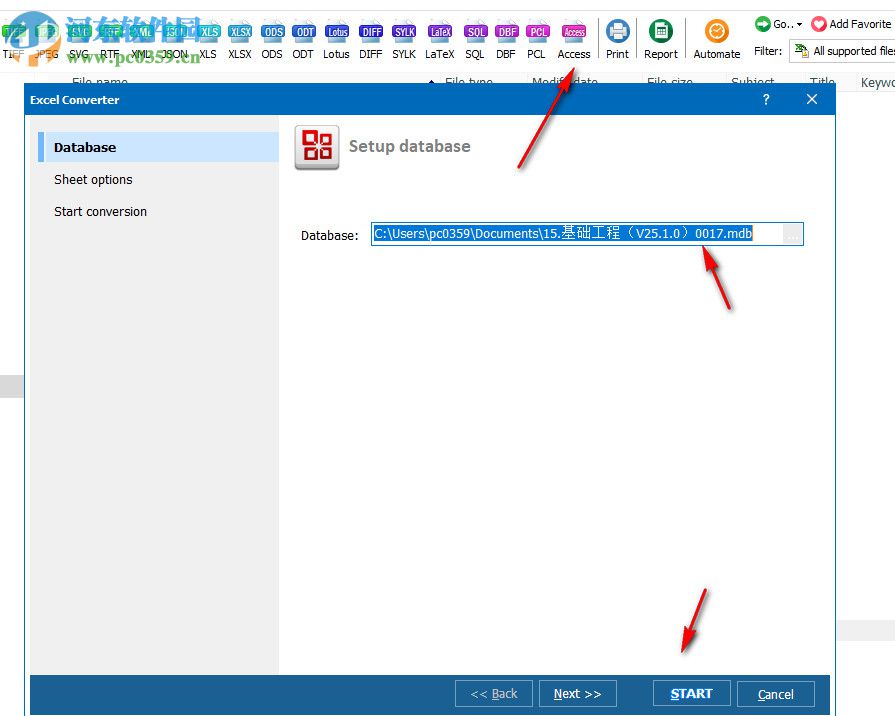Open the Start conversion section
Image resolution: width=895 pixels, height=716 pixels.
[102, 211]
